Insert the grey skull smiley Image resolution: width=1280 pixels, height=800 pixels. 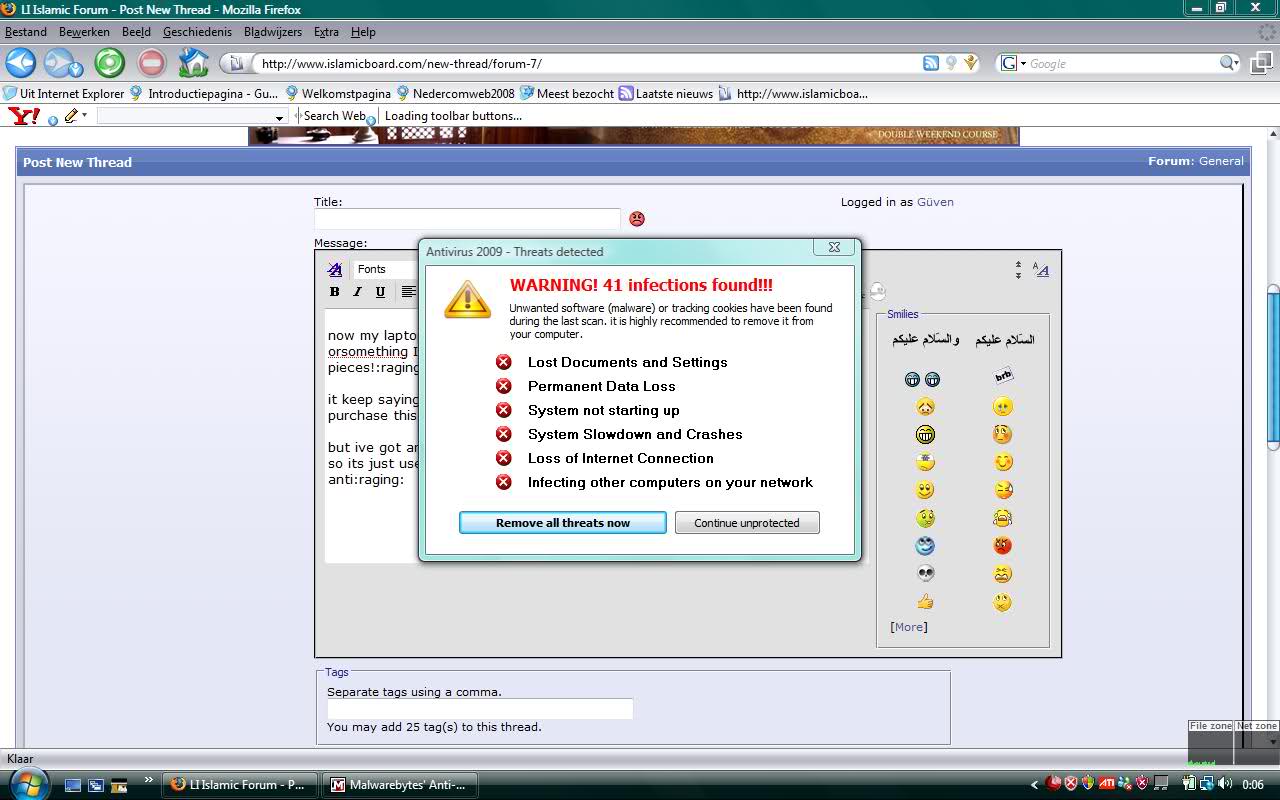click(925, 574)
